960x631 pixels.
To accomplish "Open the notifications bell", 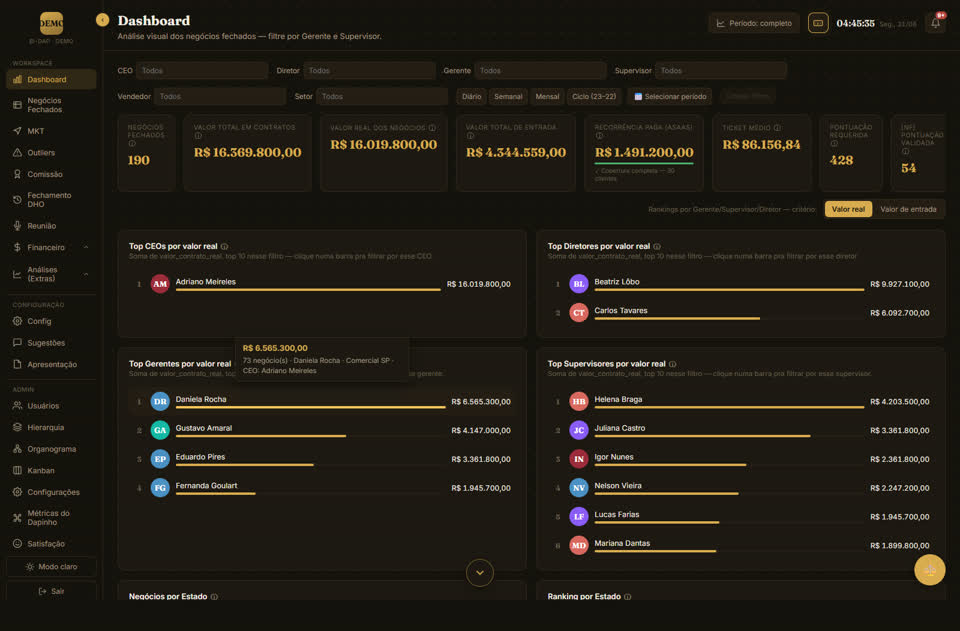I will (x=935, y=23).
